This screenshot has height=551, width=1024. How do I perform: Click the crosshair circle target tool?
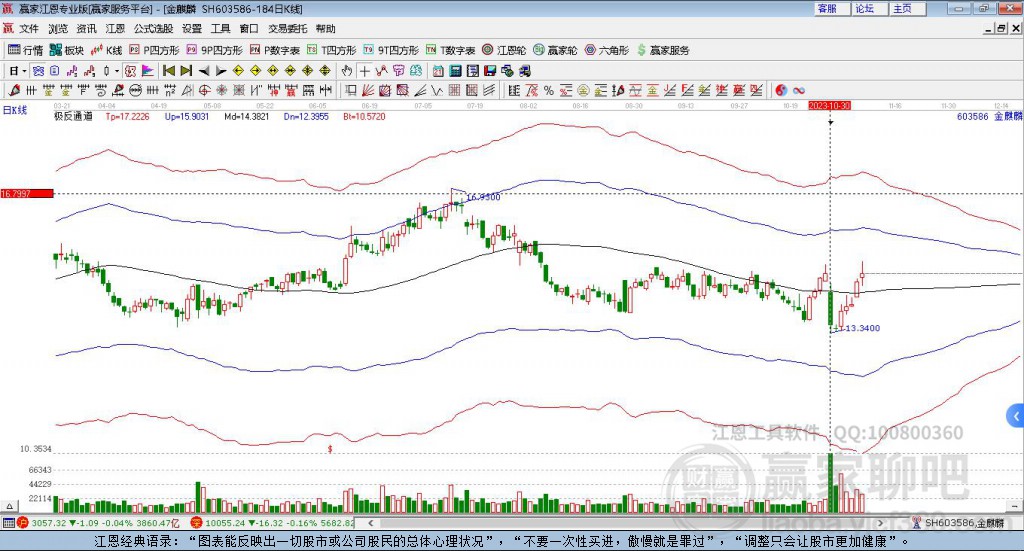coord(204,90)
